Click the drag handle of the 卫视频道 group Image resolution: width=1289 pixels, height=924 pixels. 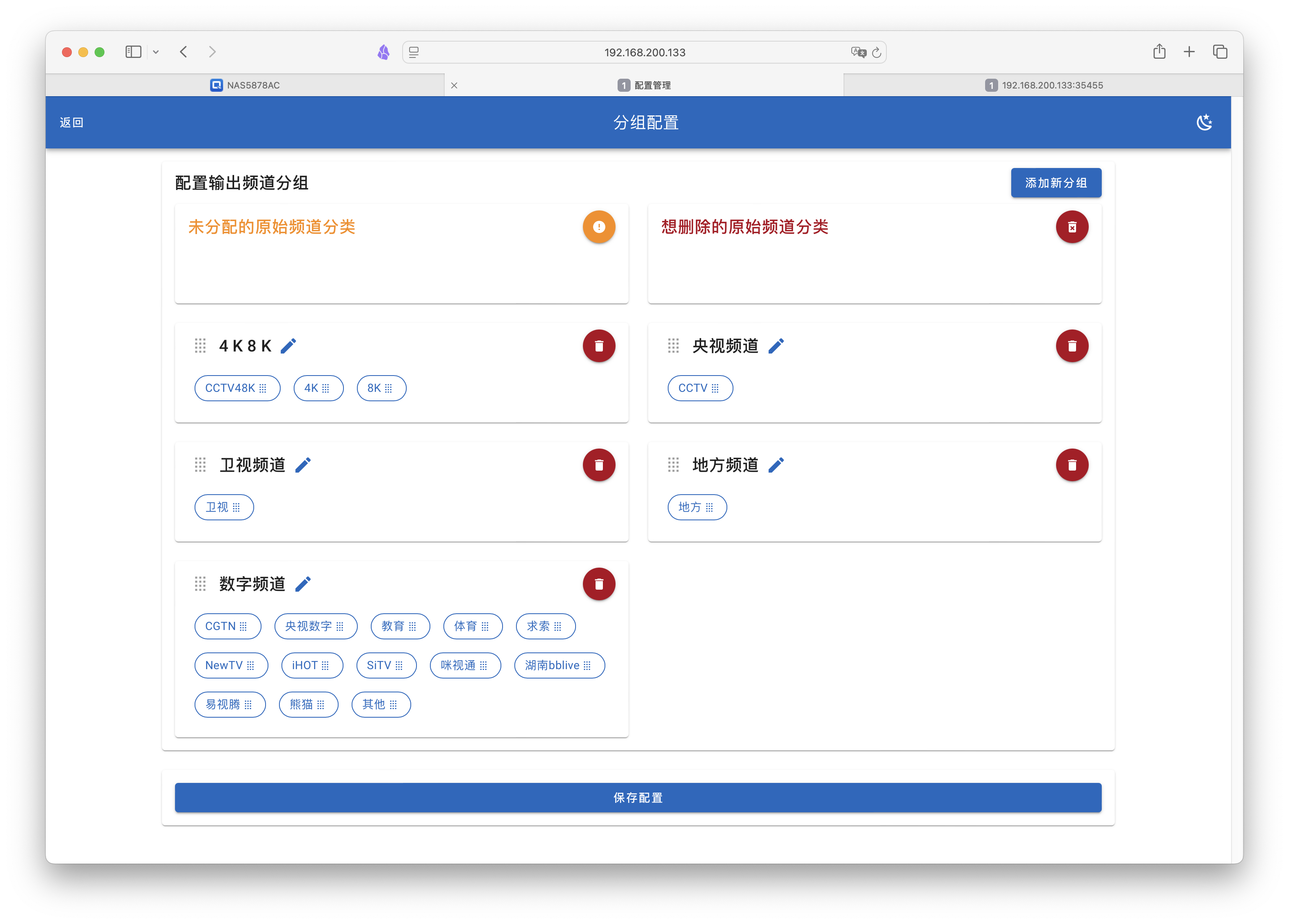pyautogui.click(x=200, y=464)
